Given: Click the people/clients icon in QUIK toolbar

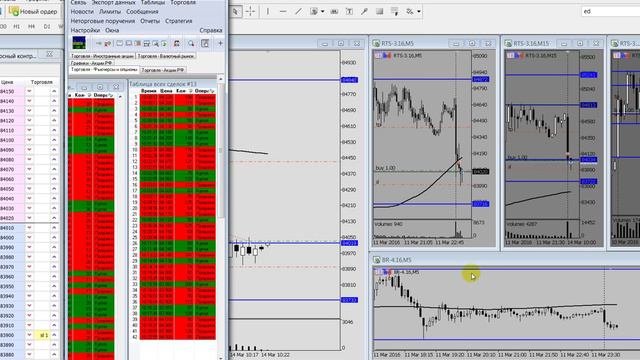Looking at the screenshot, I should pyautogui.click(x=177, y=43).
